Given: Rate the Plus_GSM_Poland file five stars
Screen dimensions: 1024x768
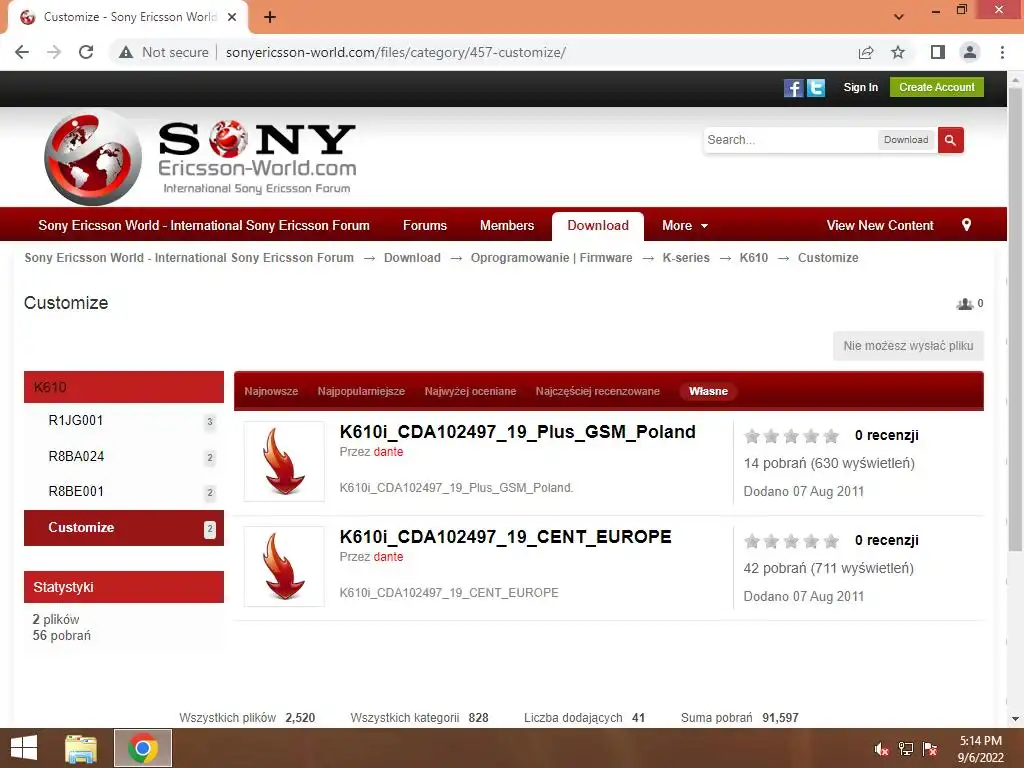Looking at the screenshot, I should (x=831, y=436).
